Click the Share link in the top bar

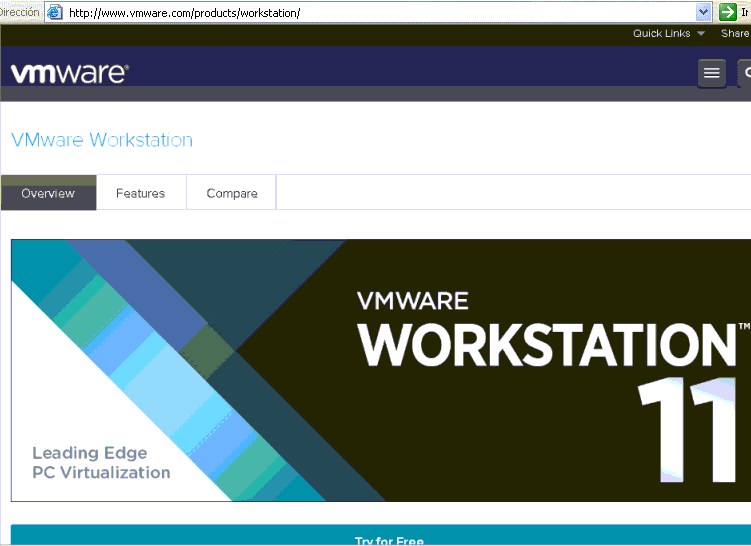click(735, 34)
